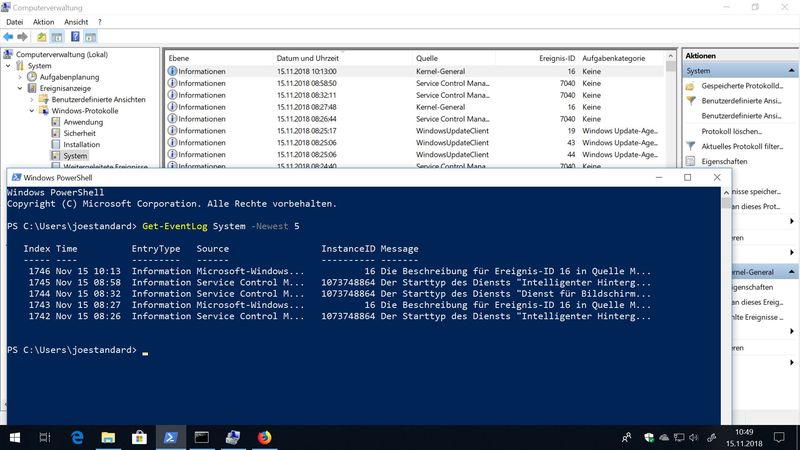The height and width of the screenshot is (450, 800).
Task: Click the volume icon in system tray
Action: tap(693, 438)
